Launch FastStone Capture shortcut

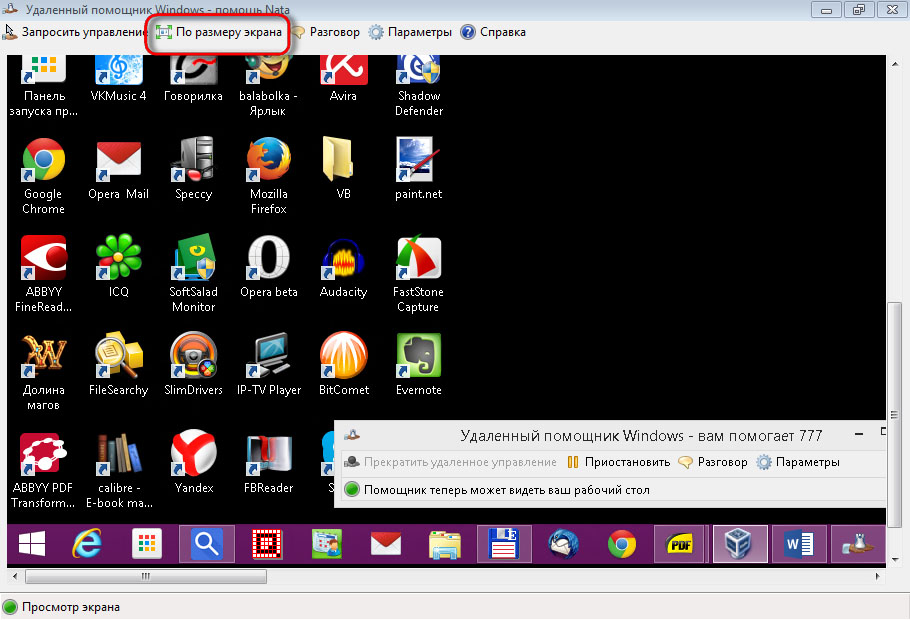[418, 274]
